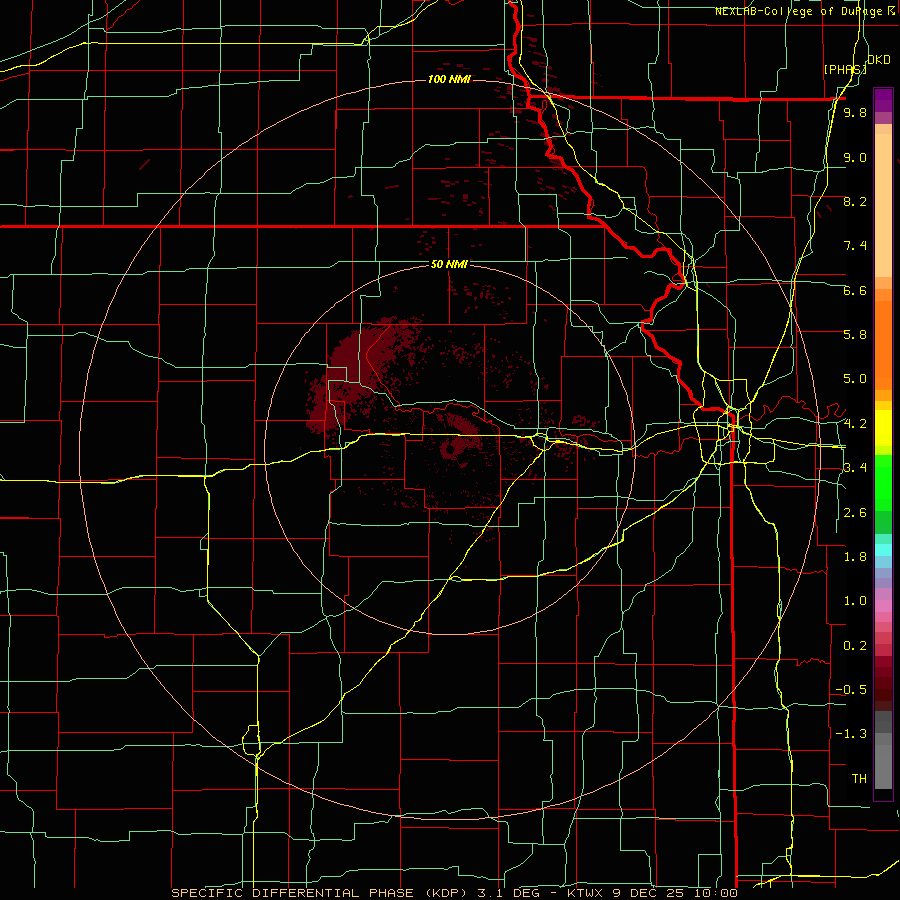Click the 4.2 scale value
This screenshot has height=900, width=900.
(x=855, y=424)
